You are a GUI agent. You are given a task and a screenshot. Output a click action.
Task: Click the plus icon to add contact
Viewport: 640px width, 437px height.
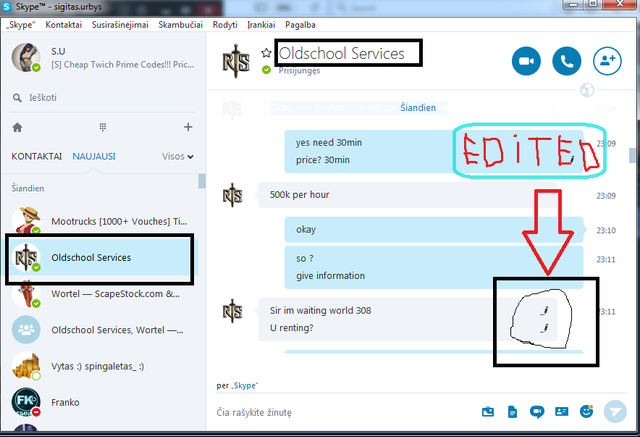tap(188, 127)
